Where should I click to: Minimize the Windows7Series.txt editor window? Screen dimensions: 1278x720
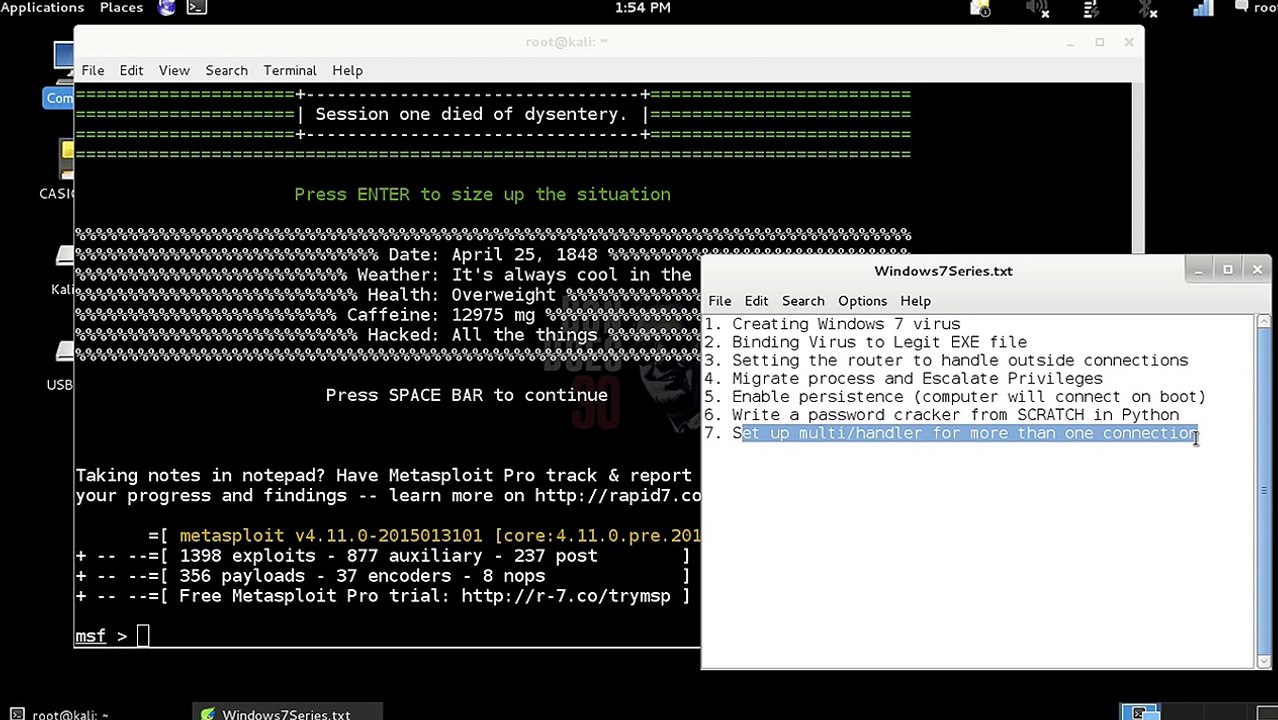1198,270
